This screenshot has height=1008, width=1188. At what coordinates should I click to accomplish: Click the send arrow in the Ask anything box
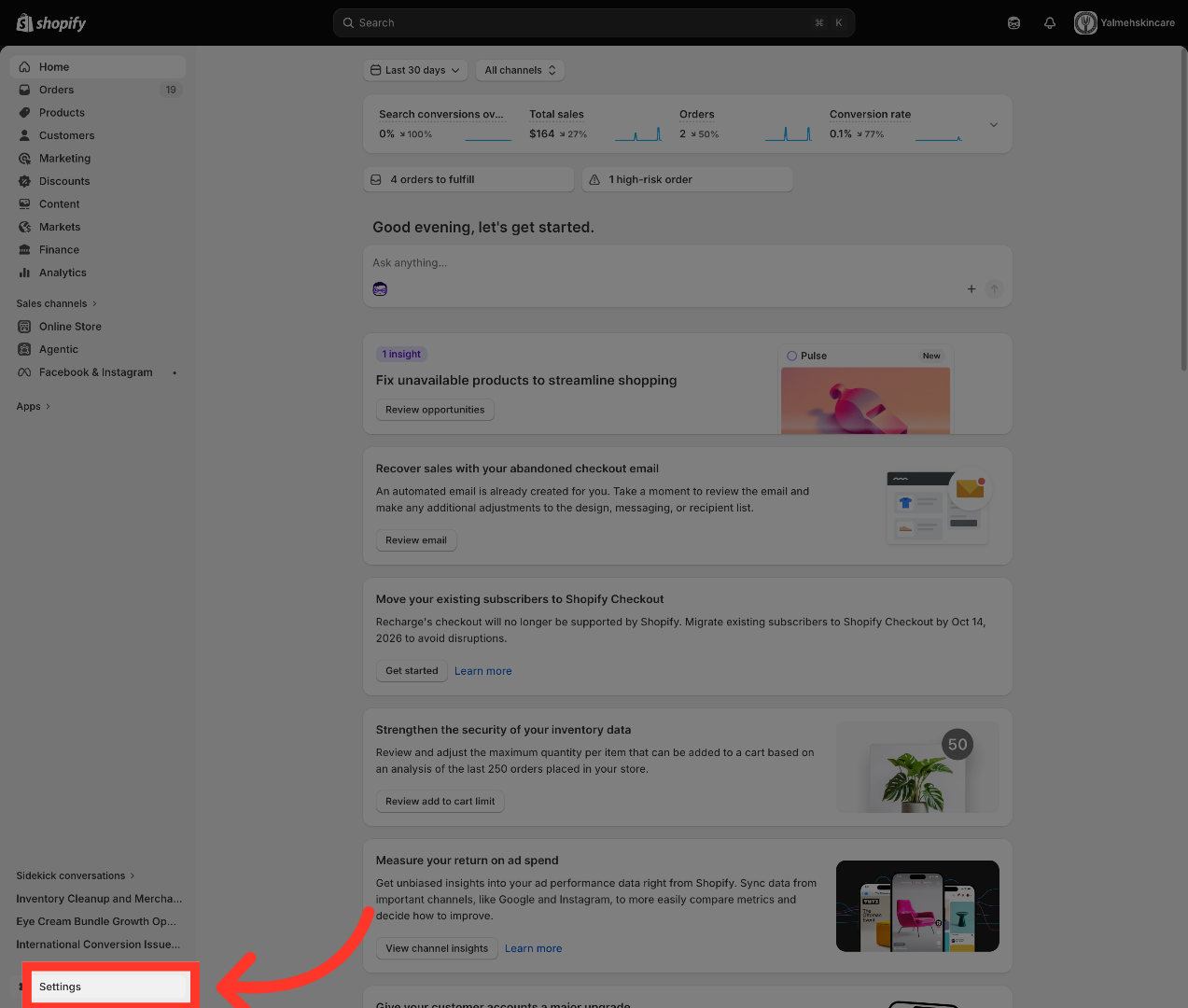tap(995, 289)
